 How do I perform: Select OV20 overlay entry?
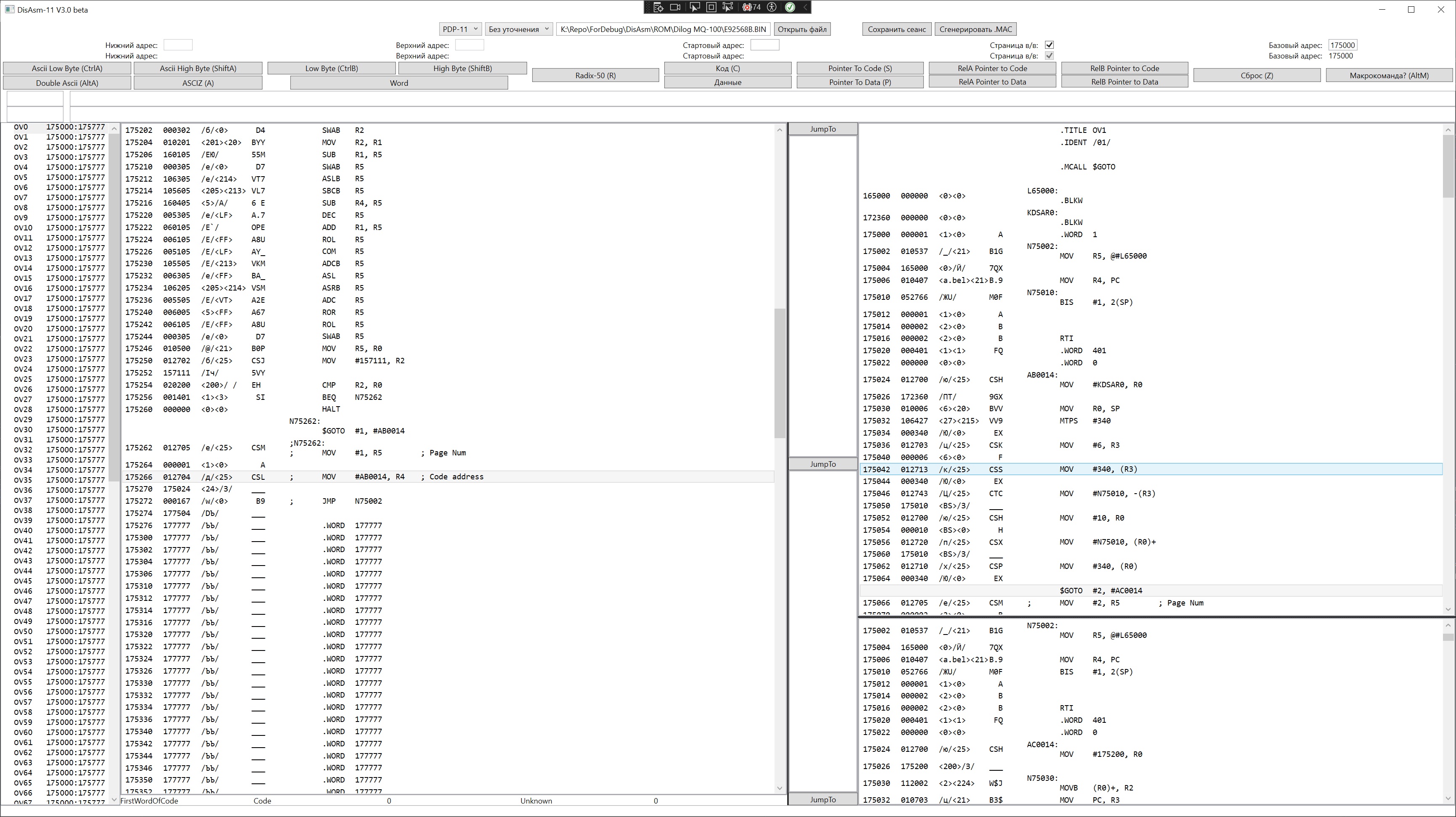coord(23,329)
